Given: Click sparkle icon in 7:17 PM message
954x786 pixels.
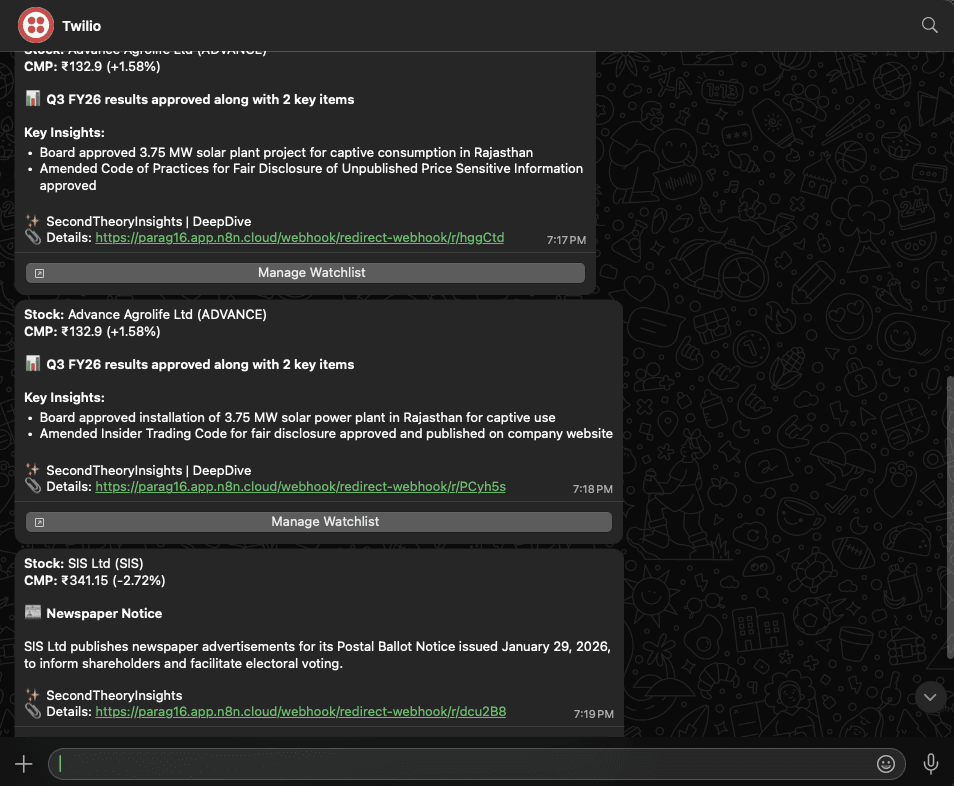Looking at the screenshot, I should [x=33, y=221].
